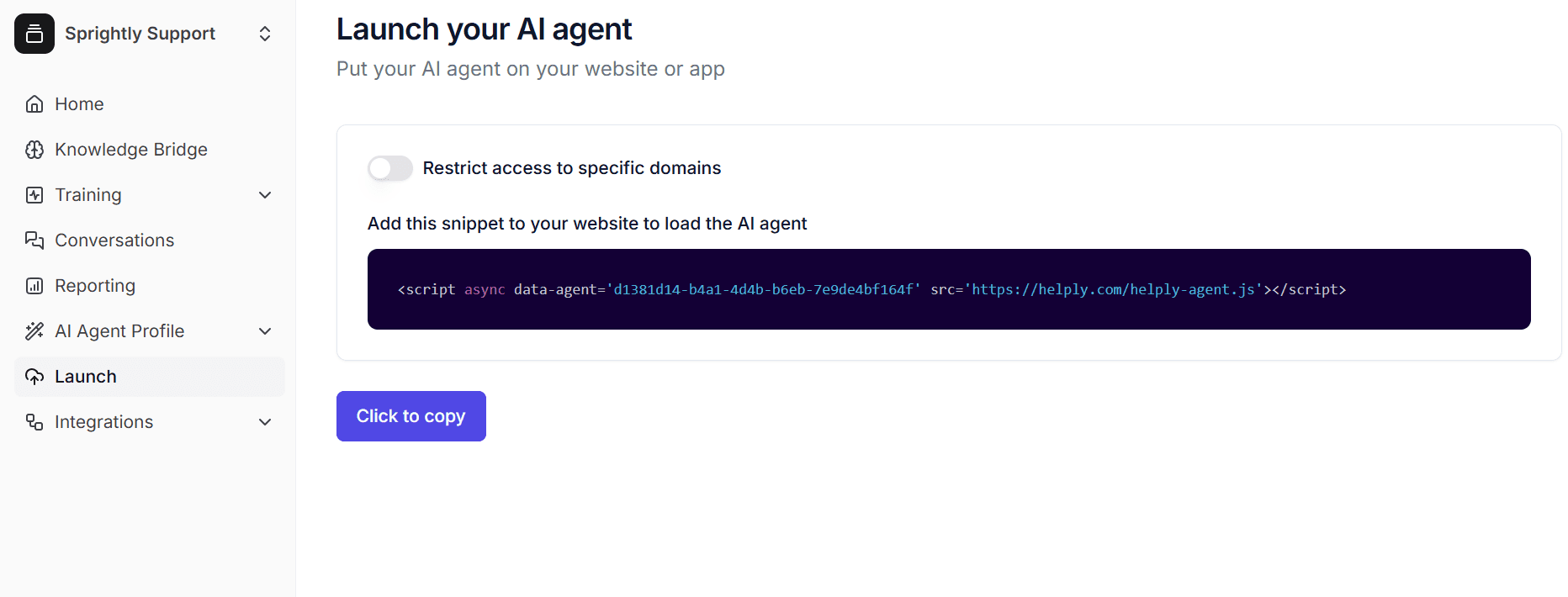Click the Sprightly Support workspace logo

(34, 34)
